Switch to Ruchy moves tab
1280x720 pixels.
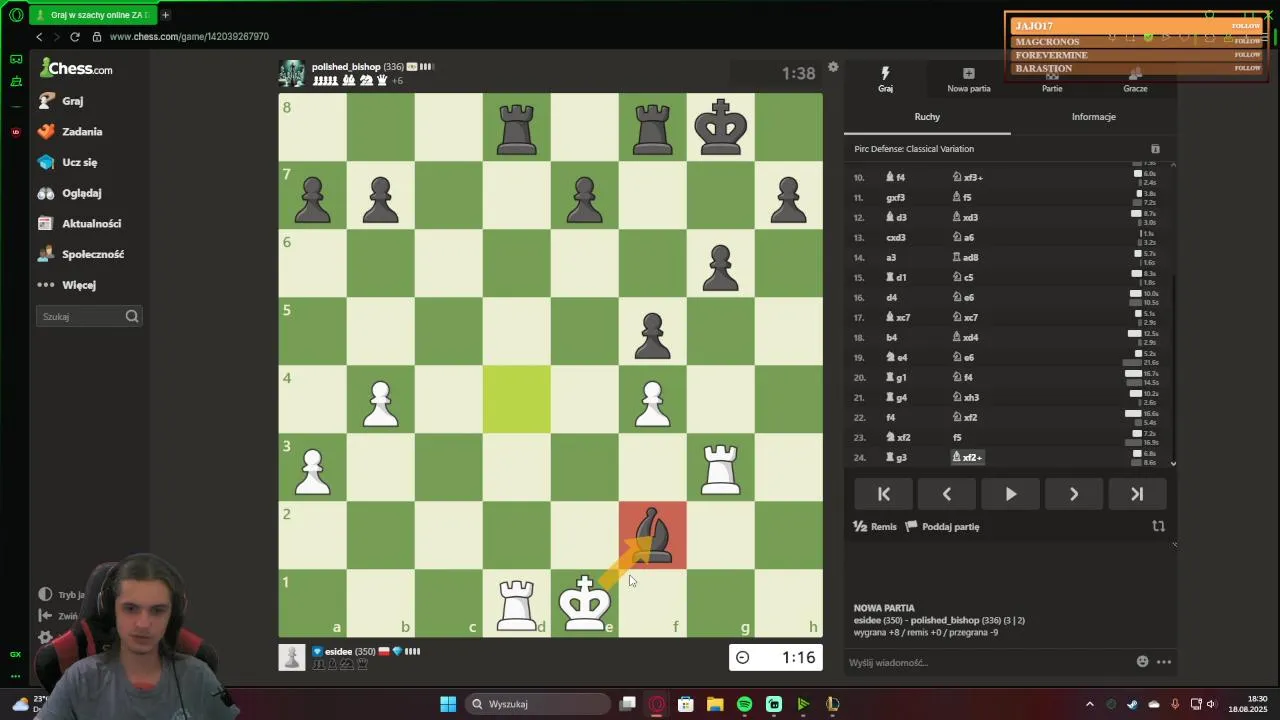tap(927, 117)
